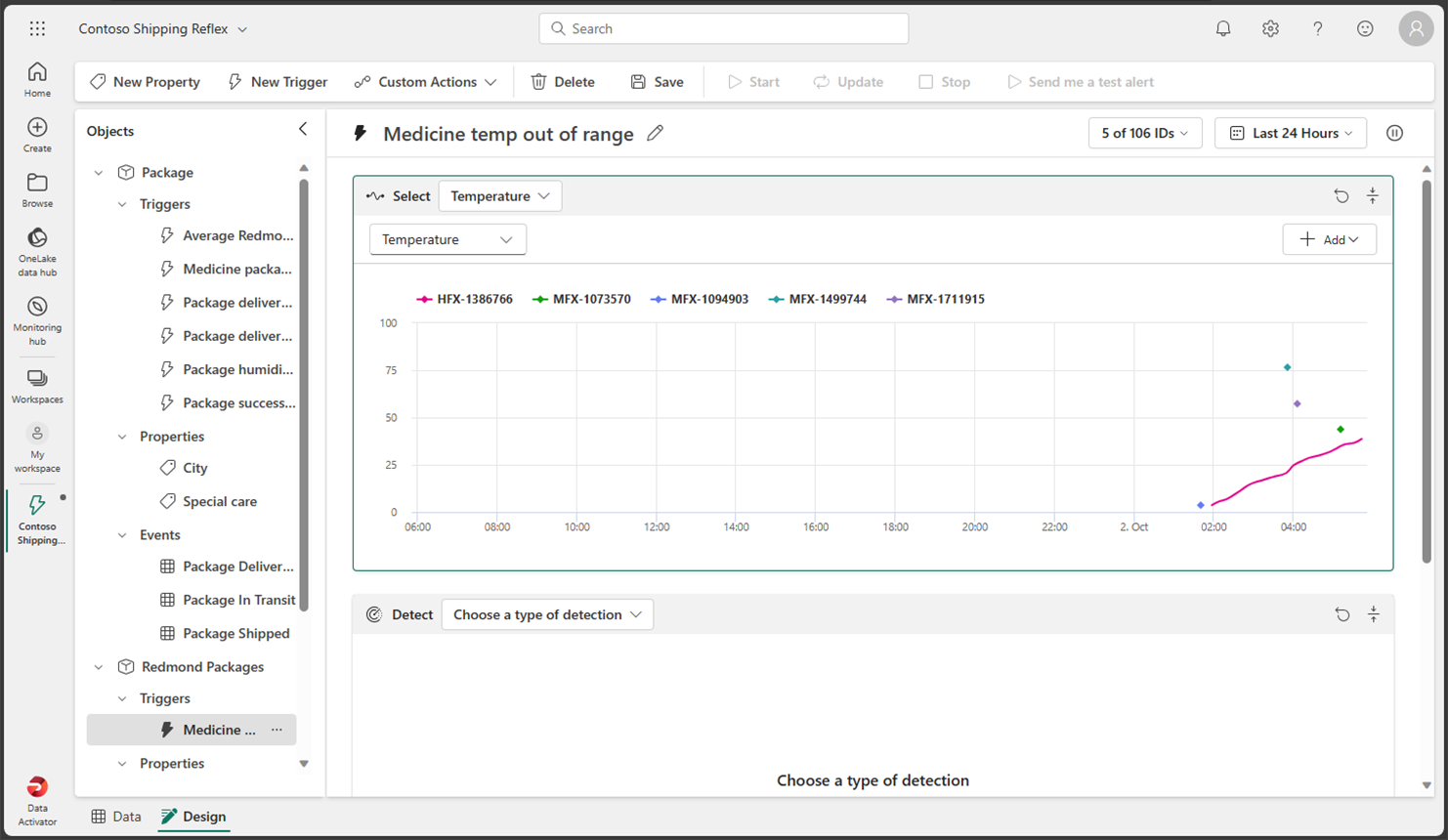Click Start in the toolbar

753,82
